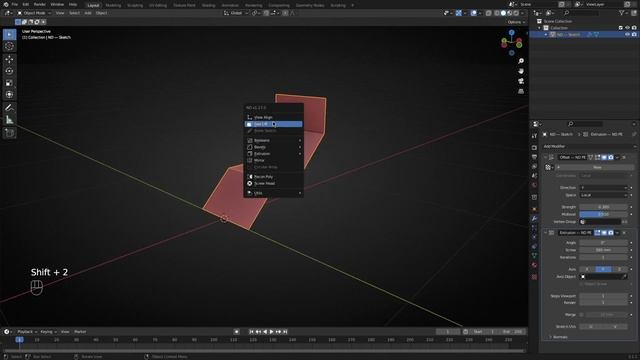The image size is (640, 360).
Task: Choose Screw Head in ND menu
Action: 273,184
